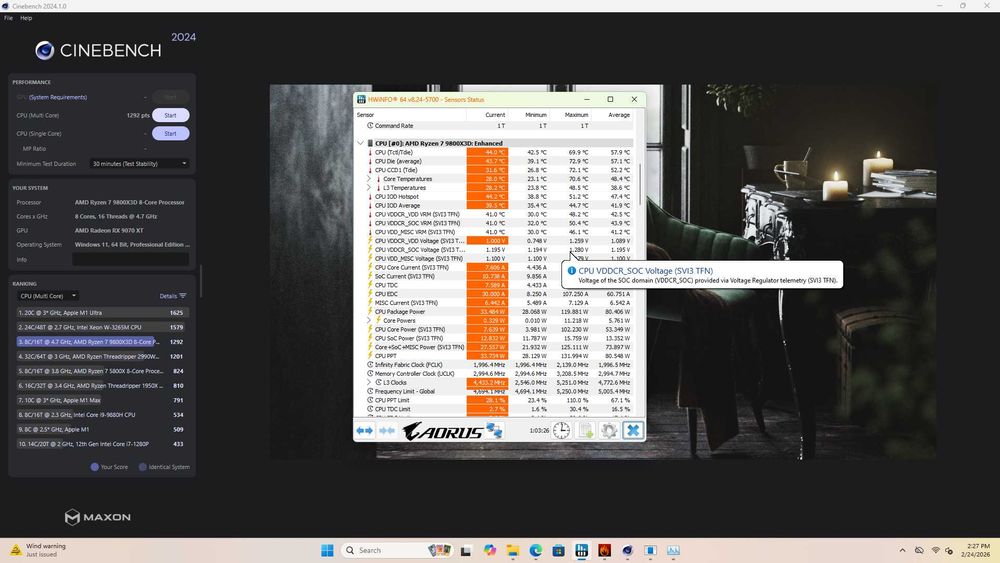Click the performance graph taskbar icon

point(673,550)
